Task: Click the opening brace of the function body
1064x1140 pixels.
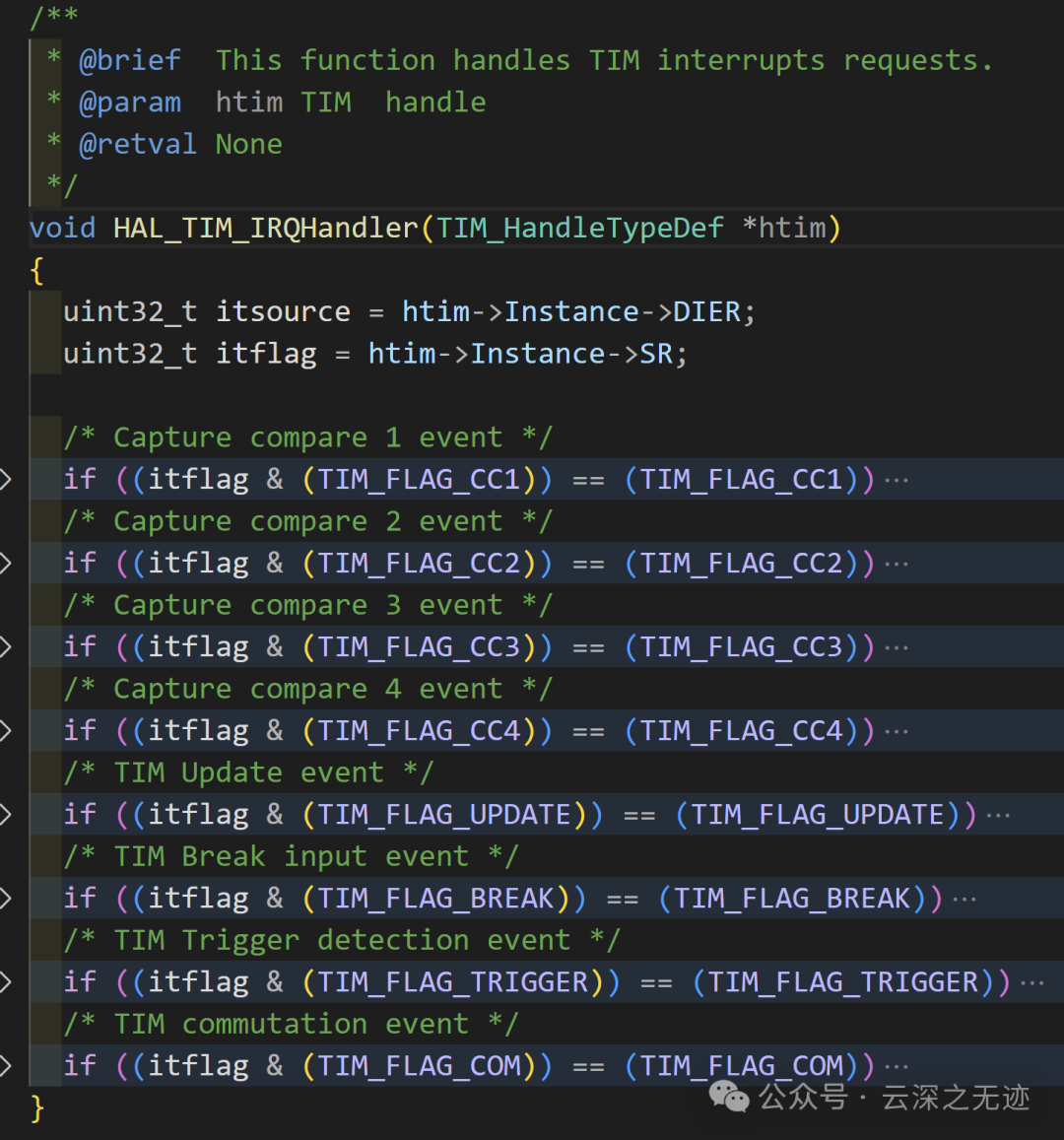Action: pos(37,270)
